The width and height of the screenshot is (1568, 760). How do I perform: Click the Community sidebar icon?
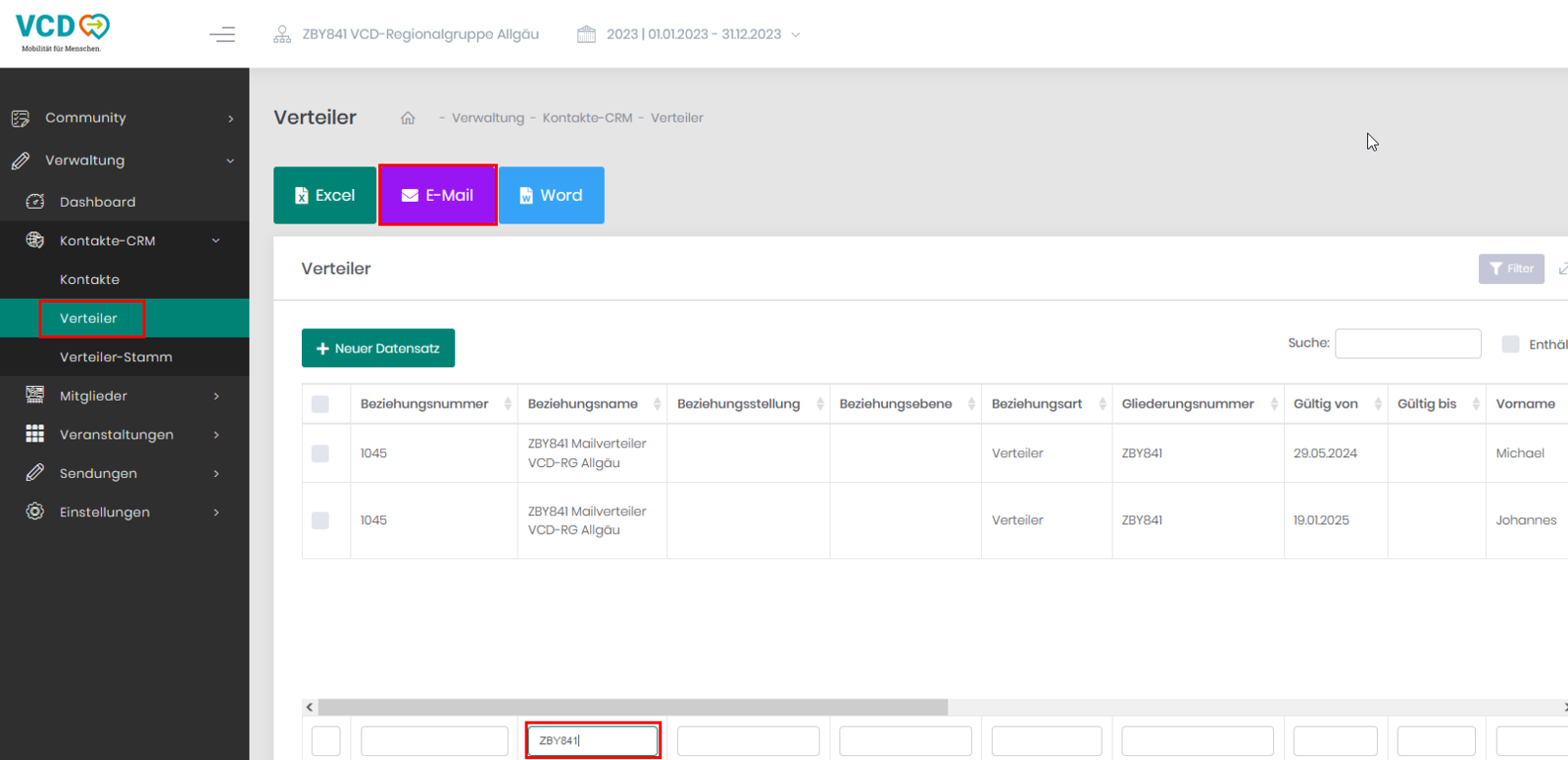[21, 118]
